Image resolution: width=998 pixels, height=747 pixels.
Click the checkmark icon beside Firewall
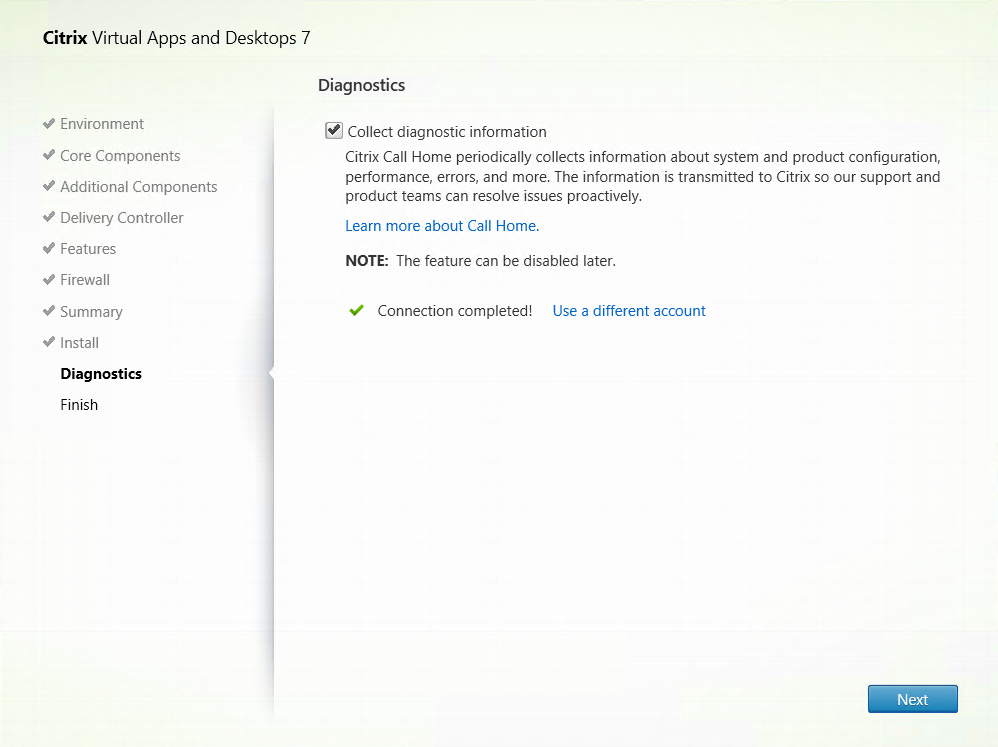48,279
